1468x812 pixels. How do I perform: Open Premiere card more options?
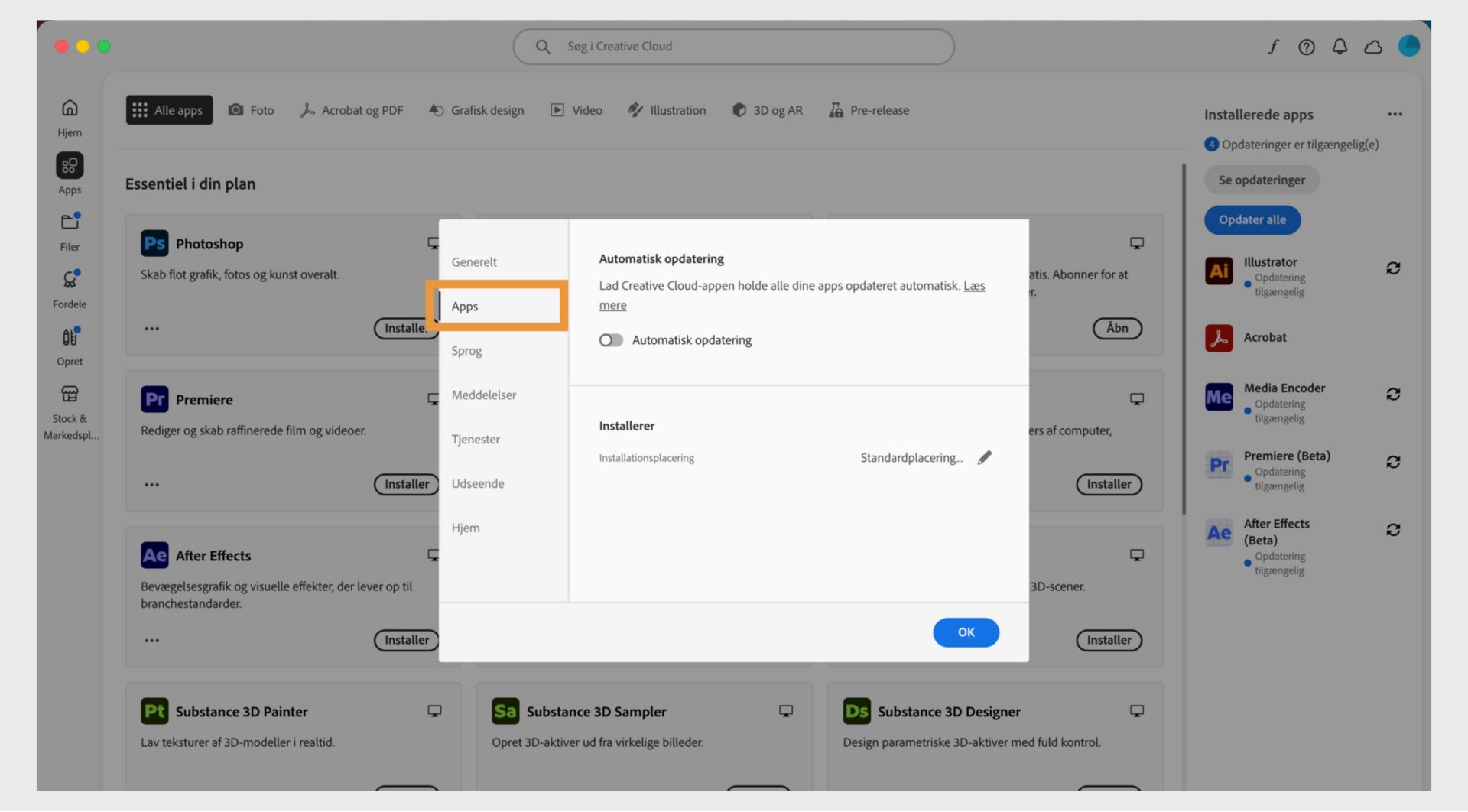point(152,485)
